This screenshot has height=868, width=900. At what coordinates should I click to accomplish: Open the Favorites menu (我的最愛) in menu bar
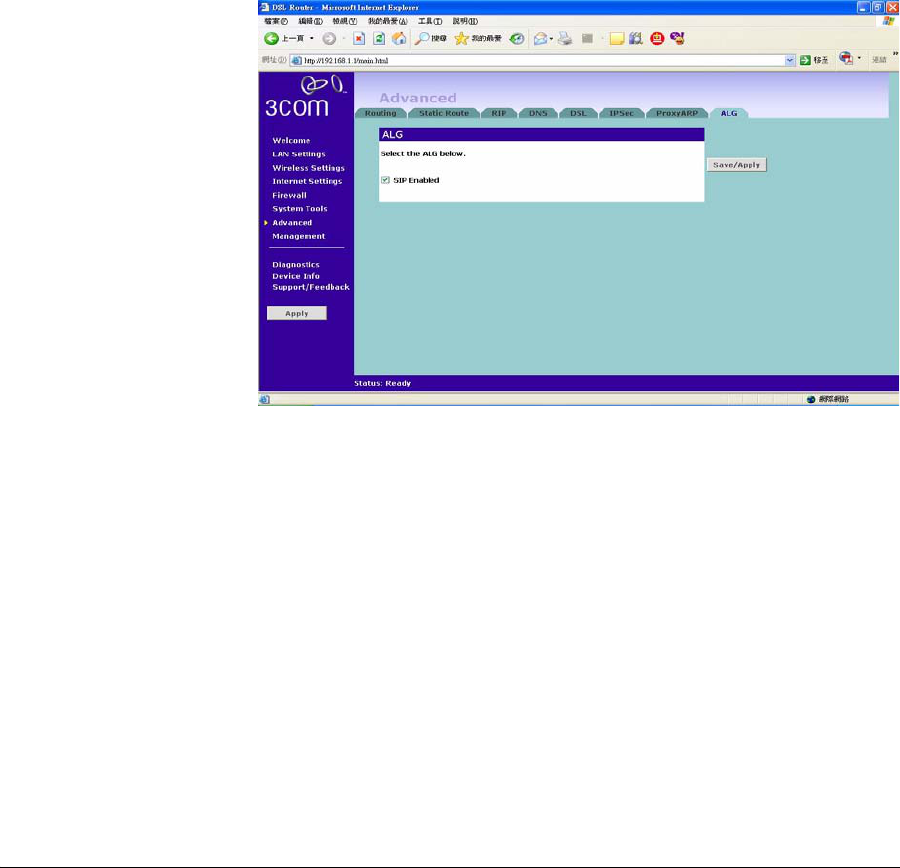[387, 21]
